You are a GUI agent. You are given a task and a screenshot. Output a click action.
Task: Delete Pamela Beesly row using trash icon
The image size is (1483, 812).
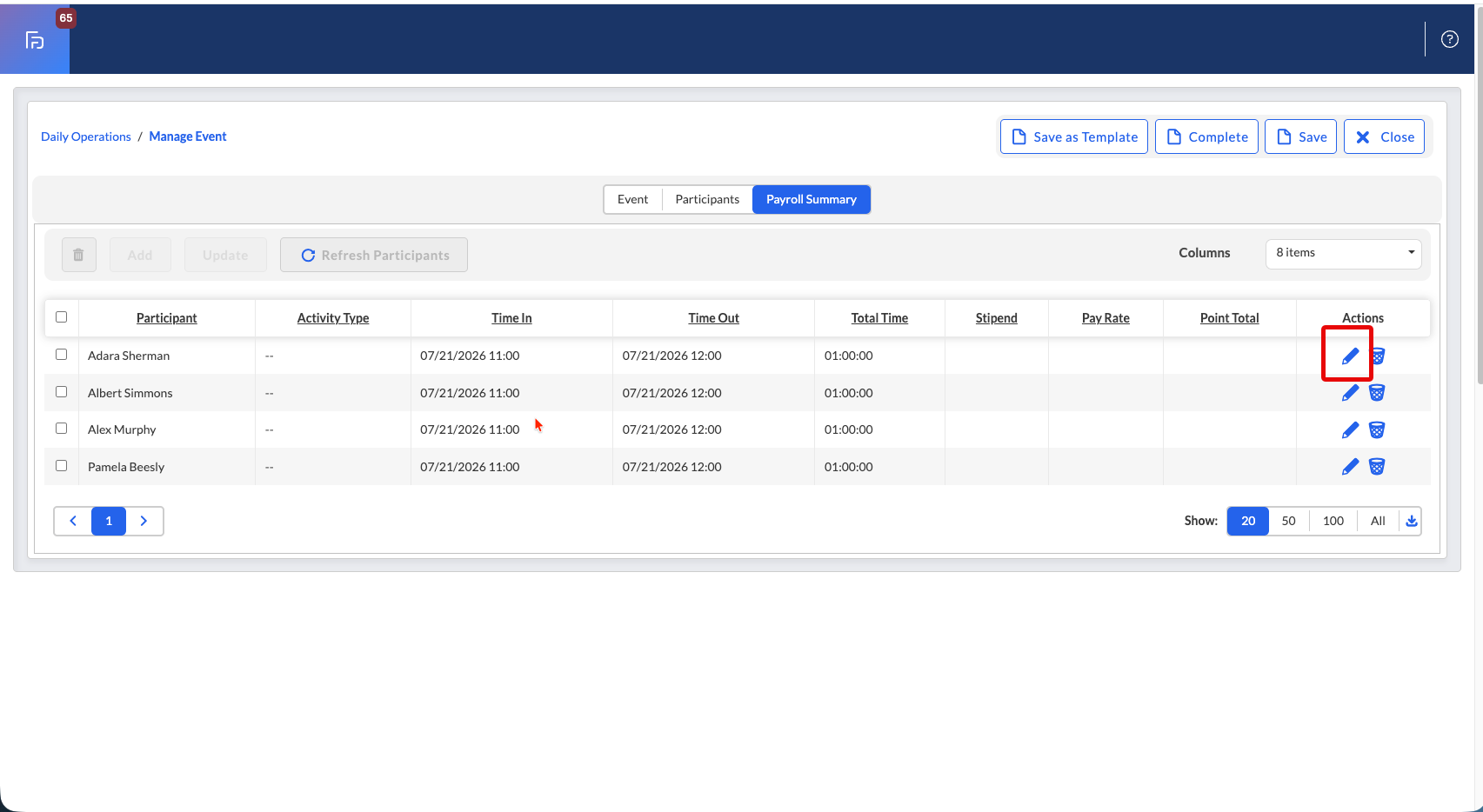(x=1377, y=467)
